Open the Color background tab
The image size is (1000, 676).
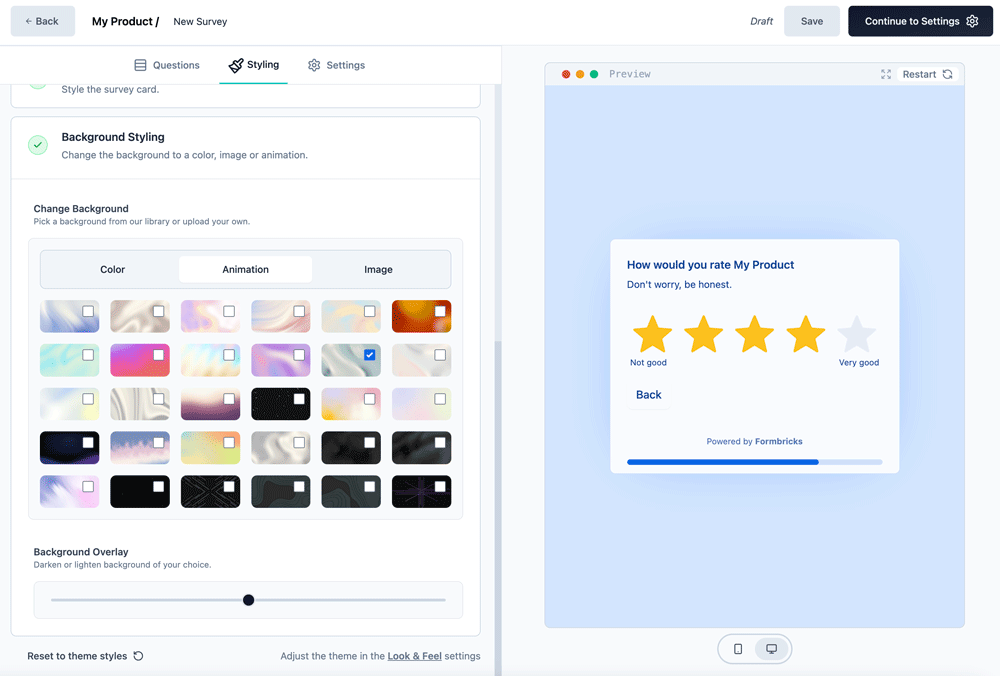(x=112, y=269)
